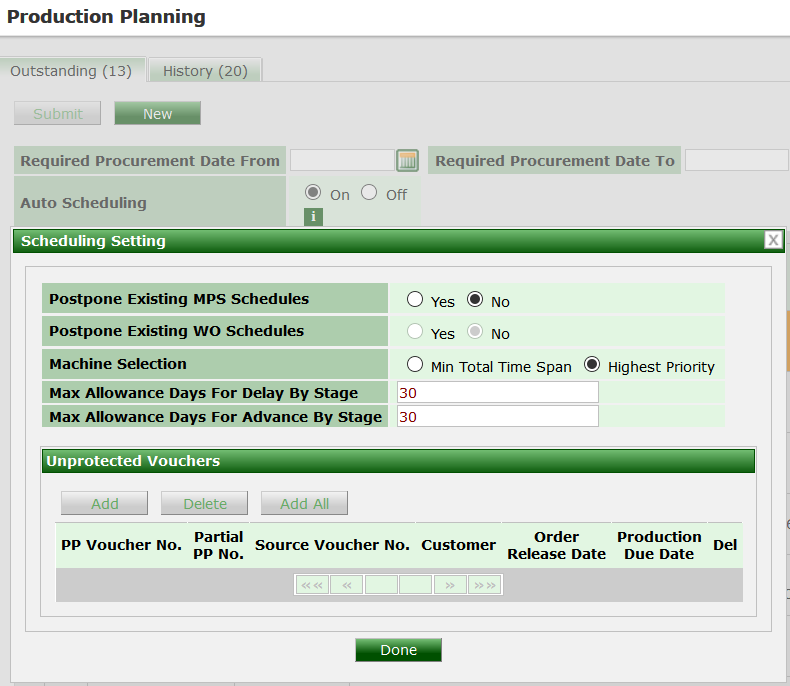Click the New button
The height and width of the screenshot is (686, 790).
tap(157, 114)
